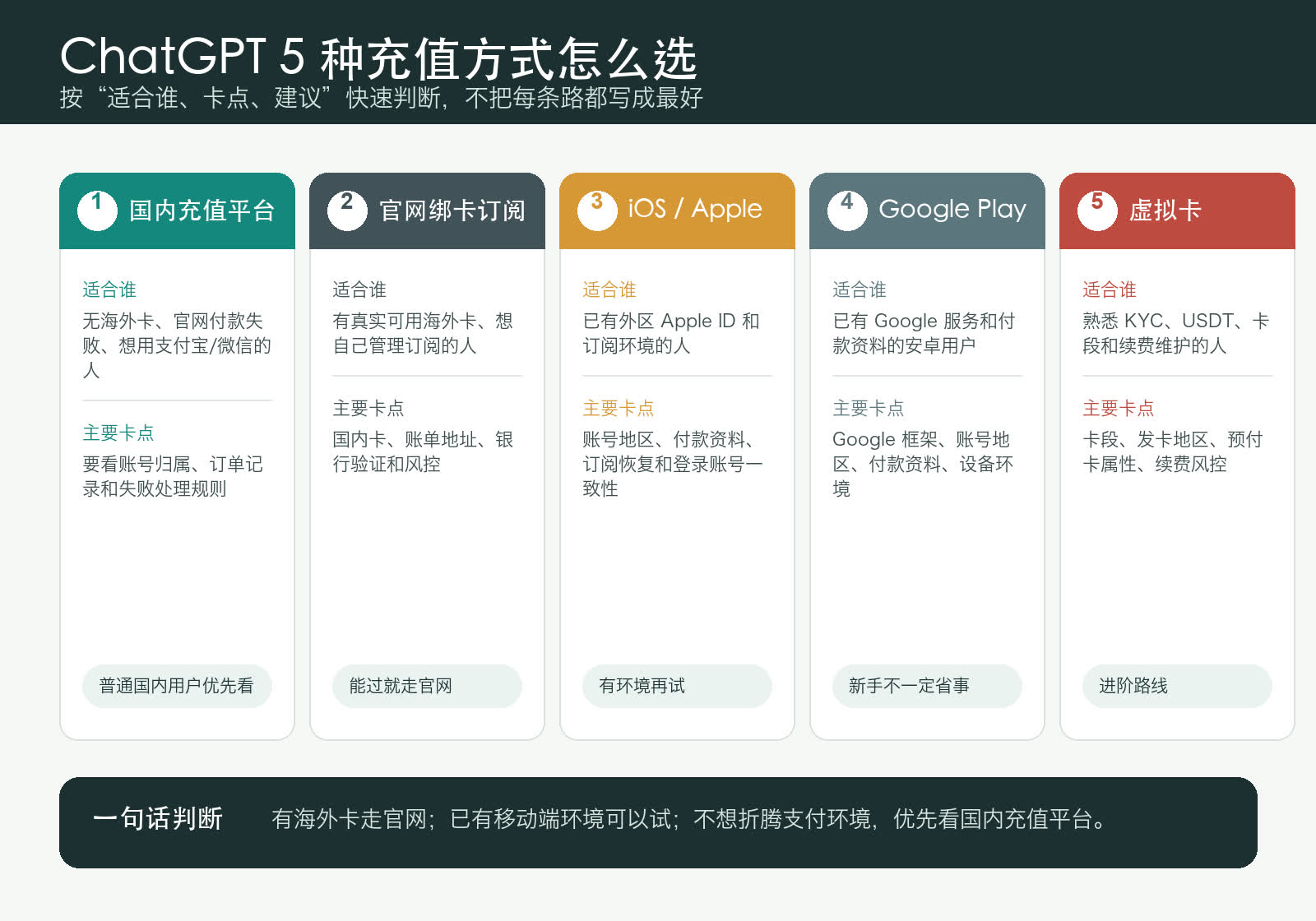Click text 已有外区 Apple ID 和订阅环境的人
Image resolution: width=1316 pixels, height=921 pixels.
671,333
